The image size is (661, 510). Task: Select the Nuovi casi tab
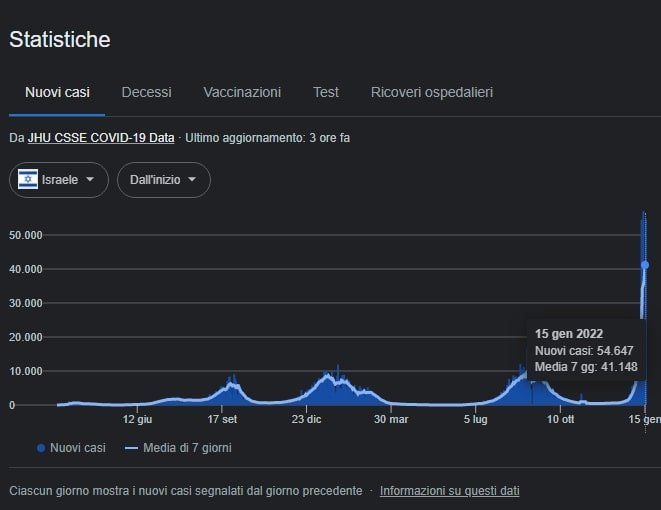pyautogui.click(x=57, y=92)
